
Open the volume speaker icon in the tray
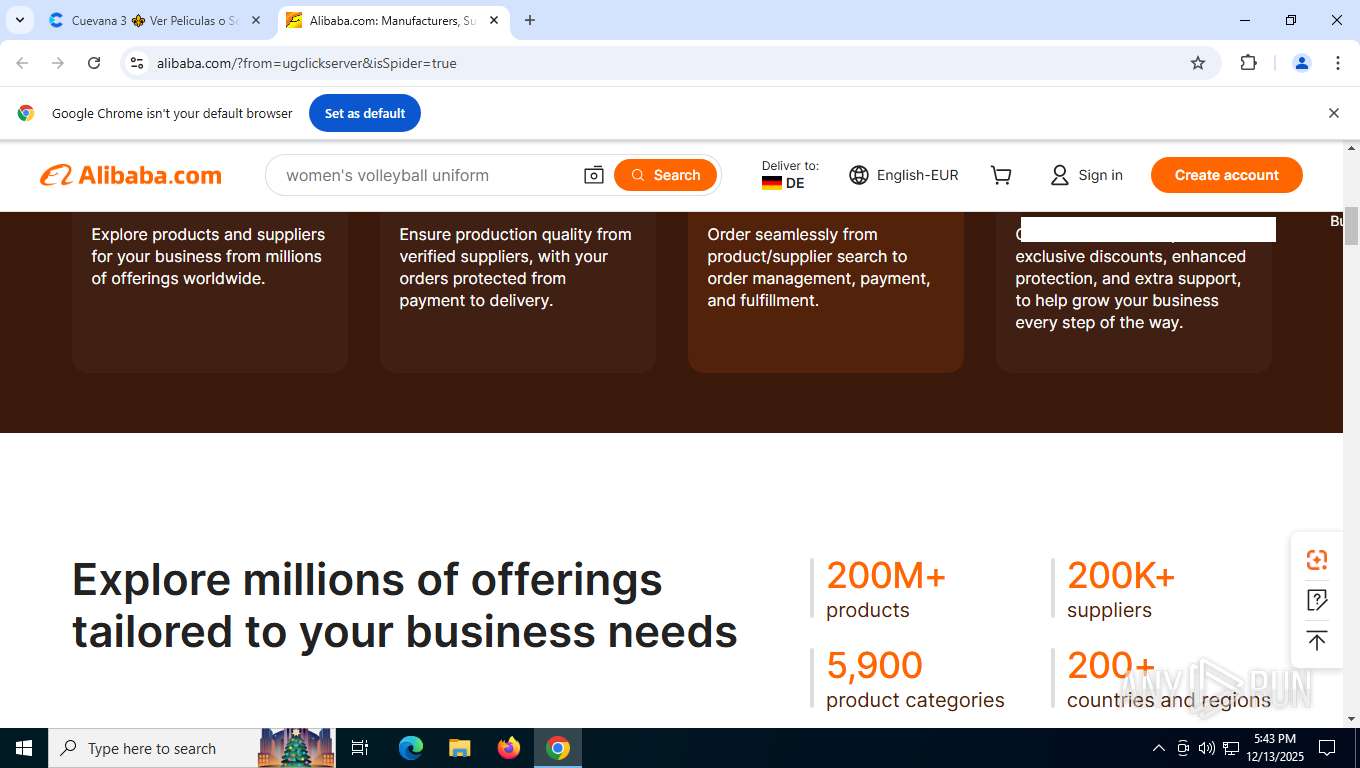coord(1207,748)
